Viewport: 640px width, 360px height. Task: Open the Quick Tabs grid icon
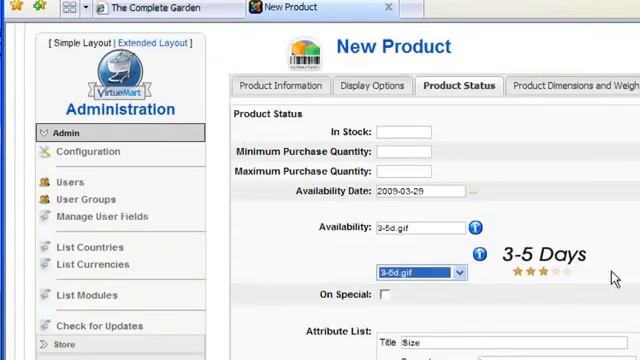[x=69, y=7]
